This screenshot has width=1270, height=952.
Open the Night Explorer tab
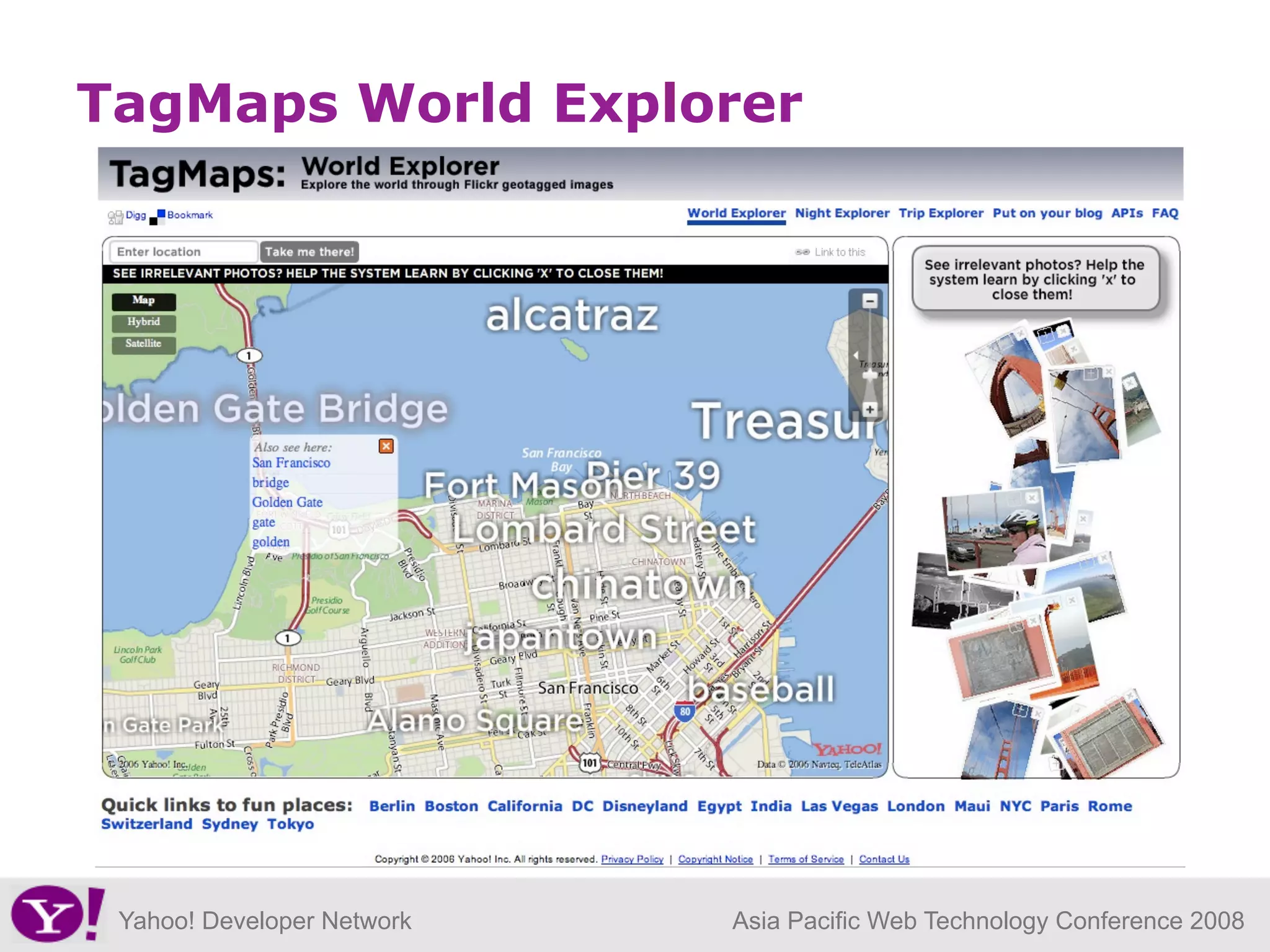pos(842,213)
